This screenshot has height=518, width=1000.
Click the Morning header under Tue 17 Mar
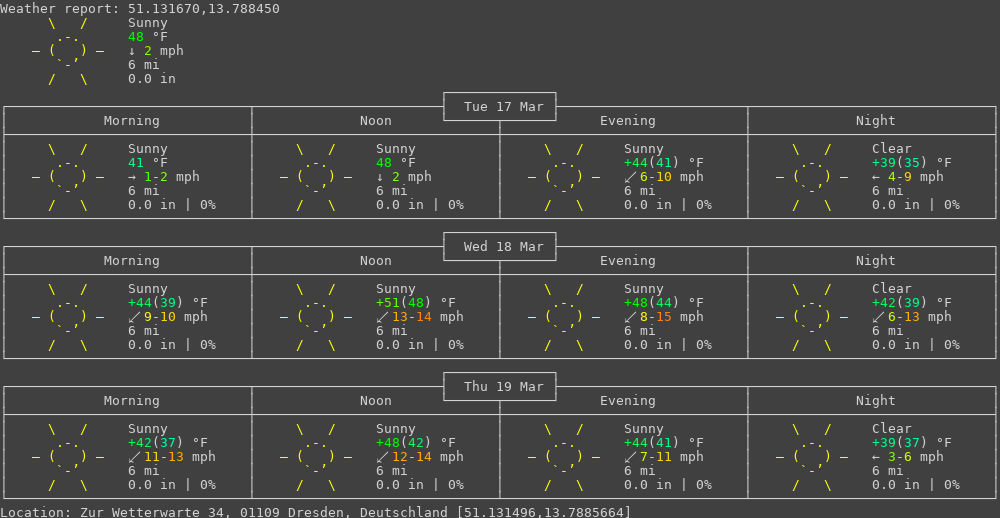(x=132, y=121)
